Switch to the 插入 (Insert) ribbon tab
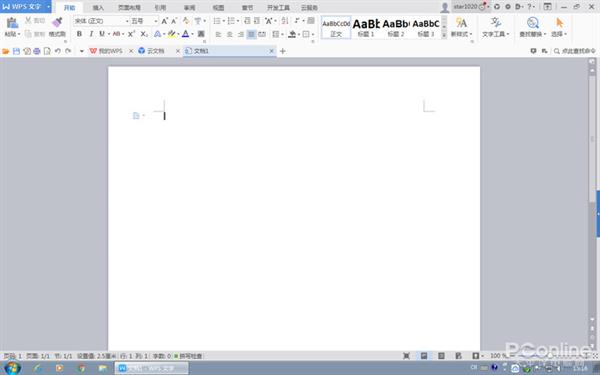 tap(98, 7)
